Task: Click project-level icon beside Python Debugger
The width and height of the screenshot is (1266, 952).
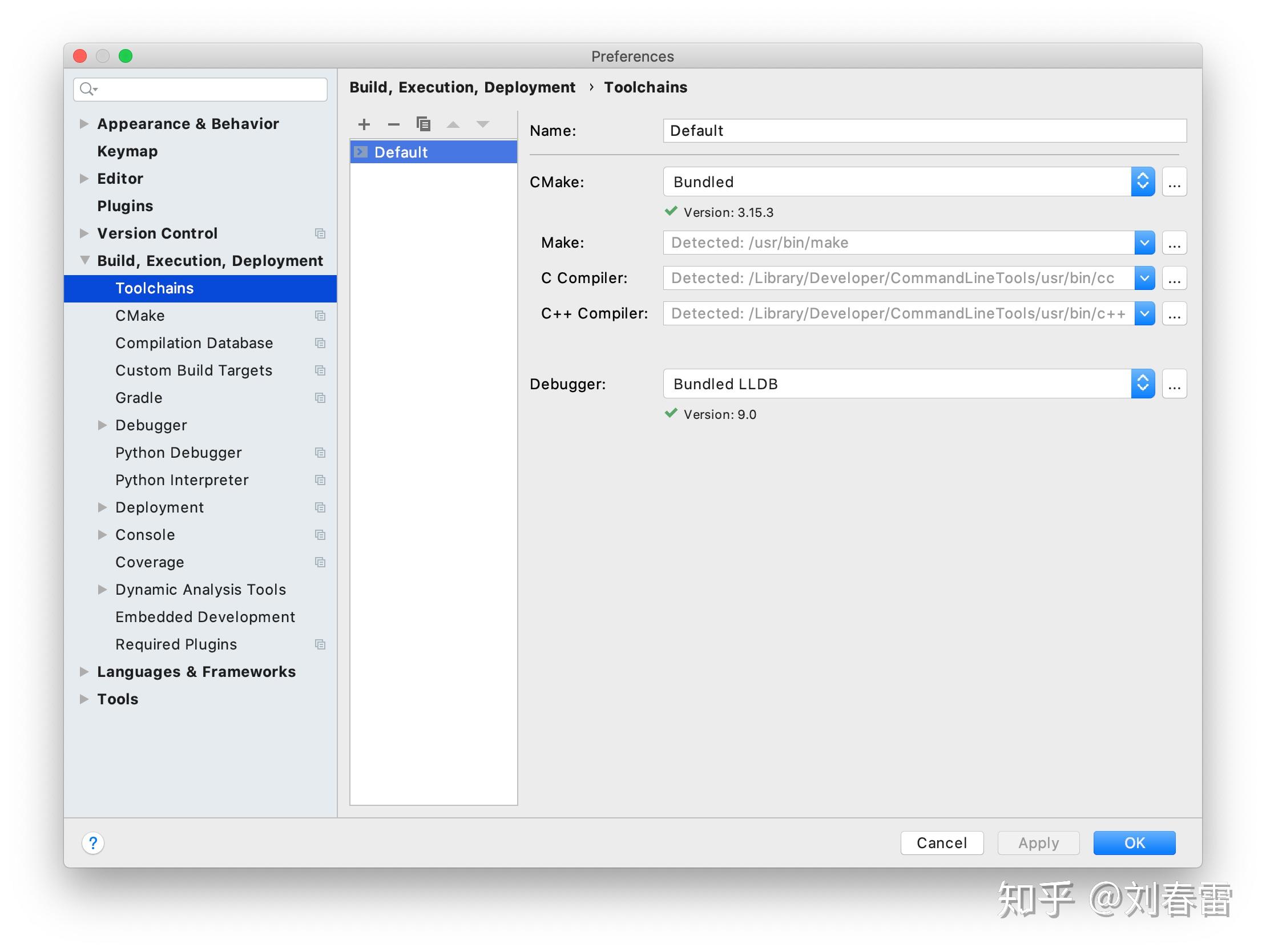Action: tap(320, 453)
